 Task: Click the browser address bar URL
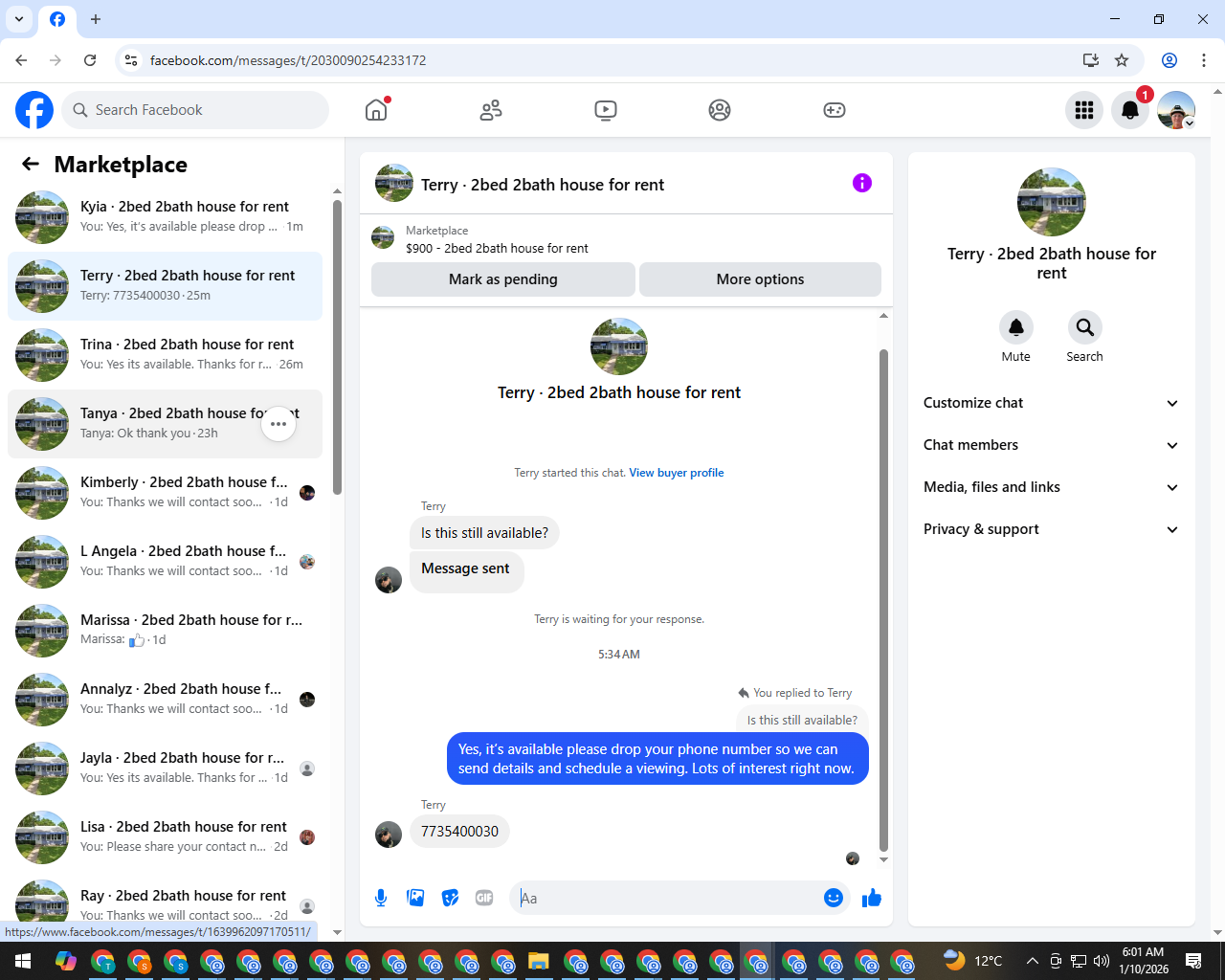[288, 60]
